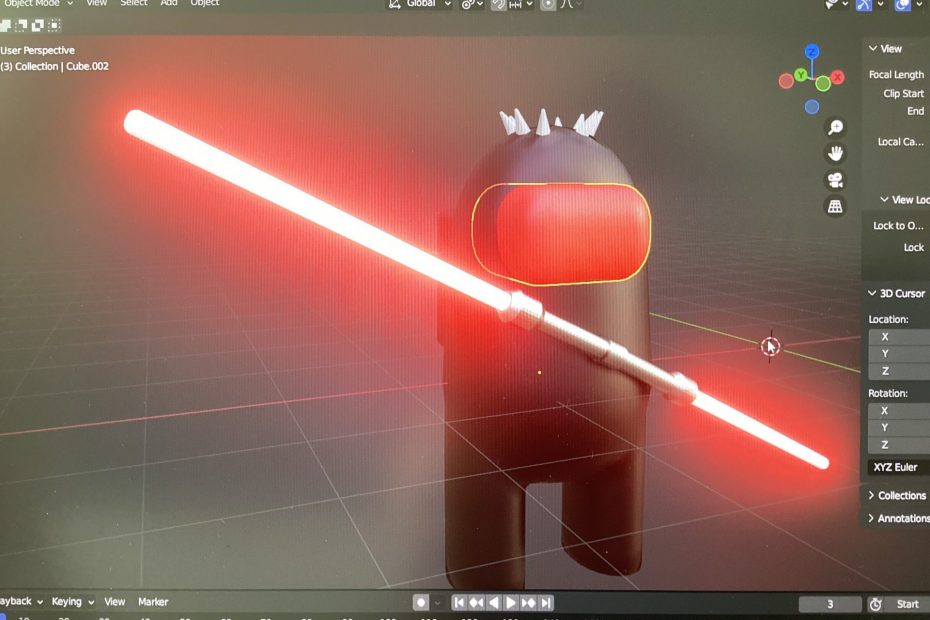Click the red X axis gizmo ball
Image resolution: width=930 pixels, height=620 pixels.
(x=838, y=77)
